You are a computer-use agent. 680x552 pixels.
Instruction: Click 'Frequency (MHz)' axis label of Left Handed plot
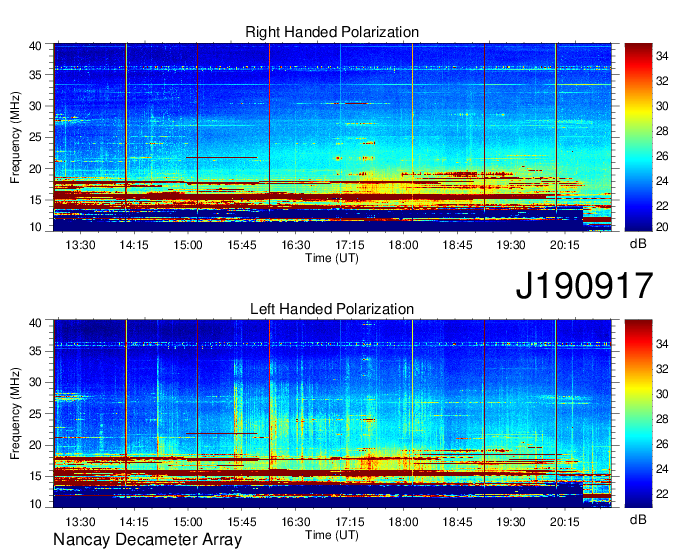15,414
